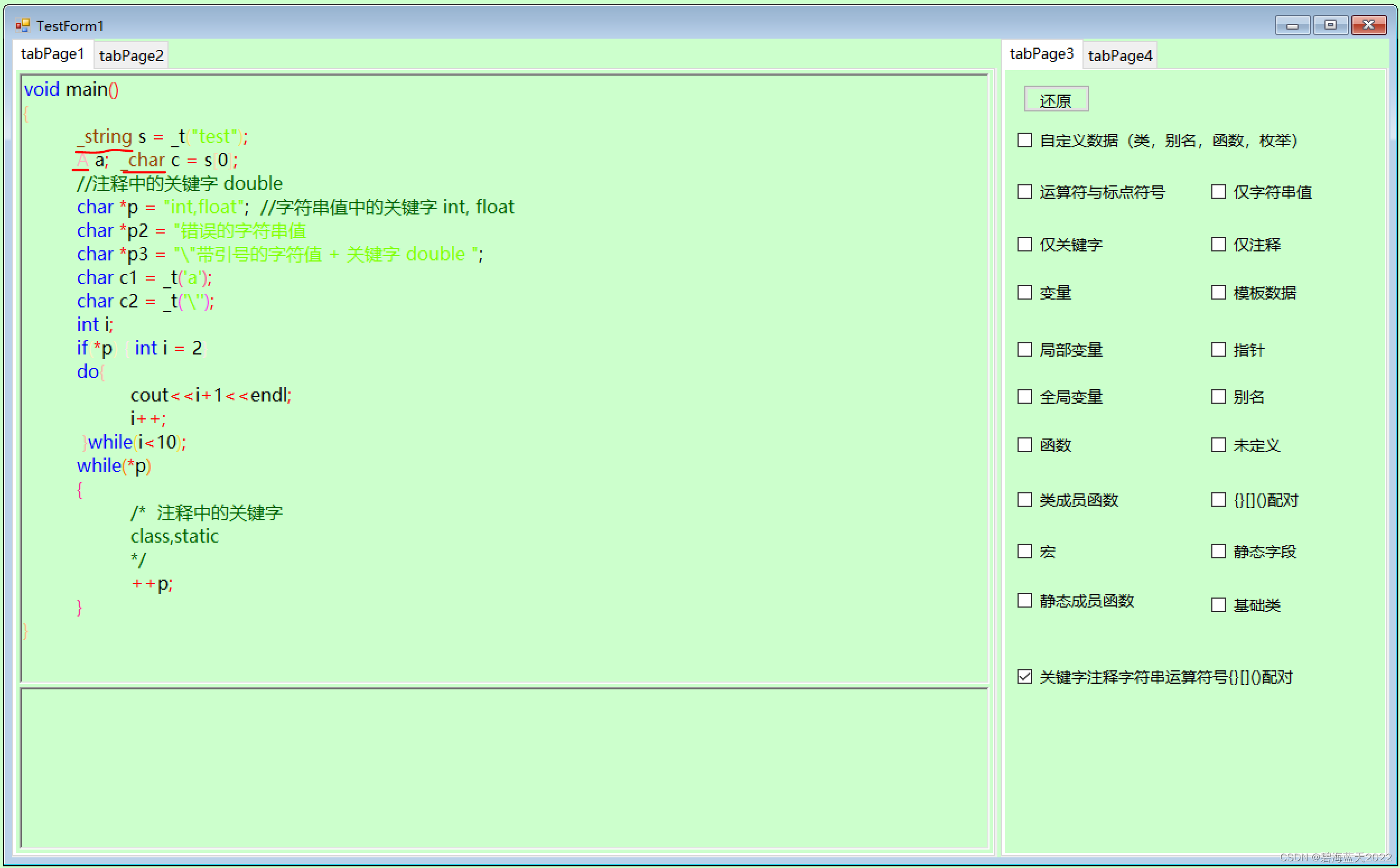Tick the 宏 checkbox
1400x868 pixels.
click(1025, 552)
